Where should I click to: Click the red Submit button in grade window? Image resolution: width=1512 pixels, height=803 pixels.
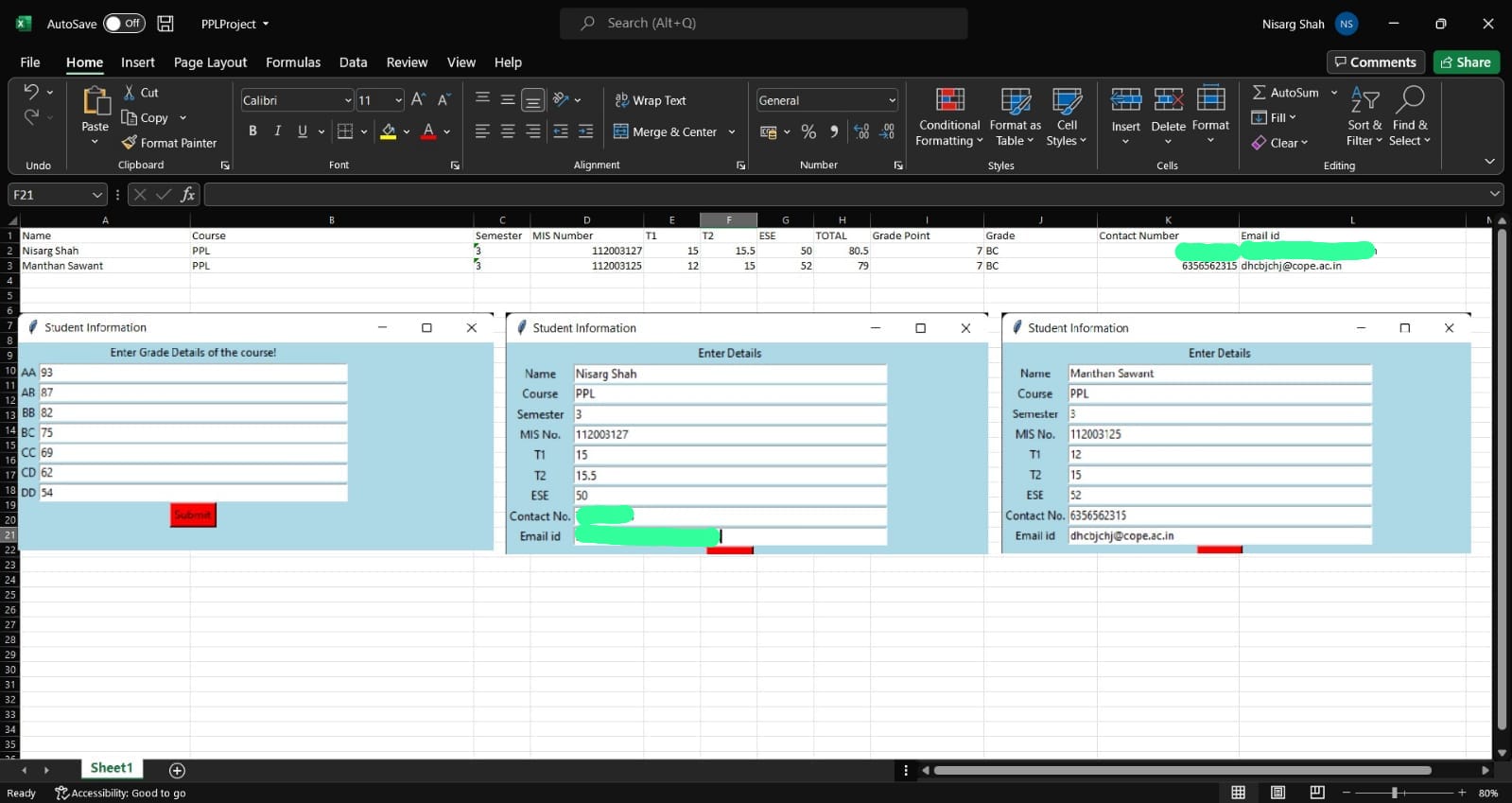click(193, 515)
